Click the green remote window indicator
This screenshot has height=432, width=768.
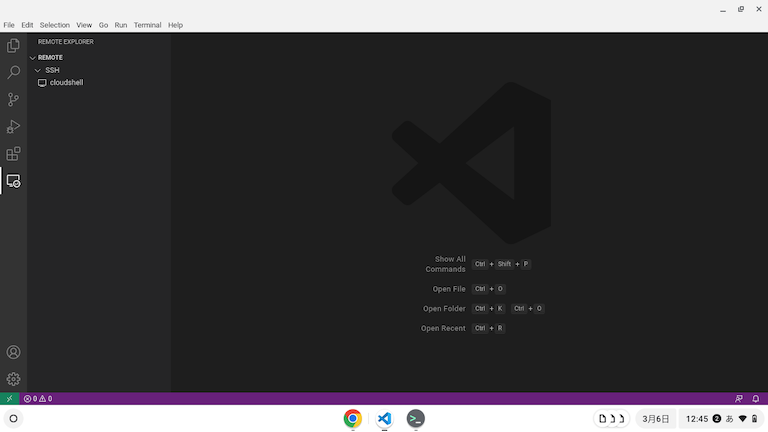[9, 399]
